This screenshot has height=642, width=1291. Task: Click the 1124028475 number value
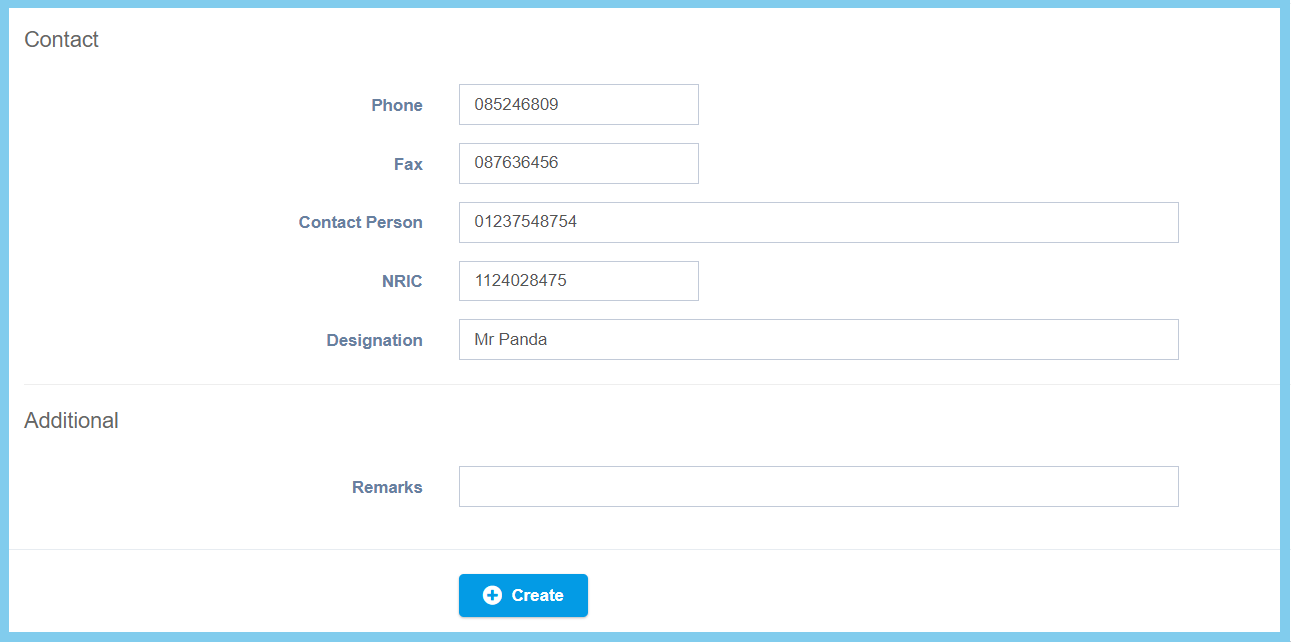click(x=520, y=281)
